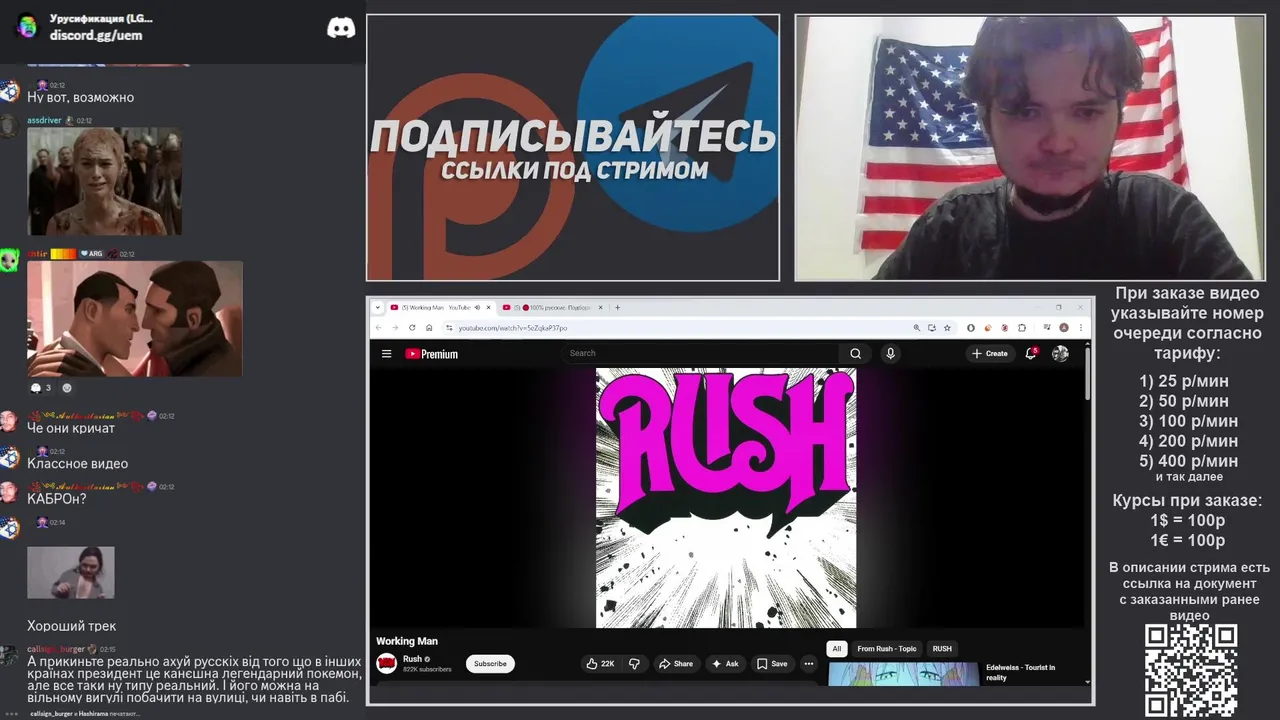Image resolution: width=1280 pixels, height=720 pixels.
Task: Click the 3 reaction under the image
Action: pyautogui.click(x=41, y=388)
